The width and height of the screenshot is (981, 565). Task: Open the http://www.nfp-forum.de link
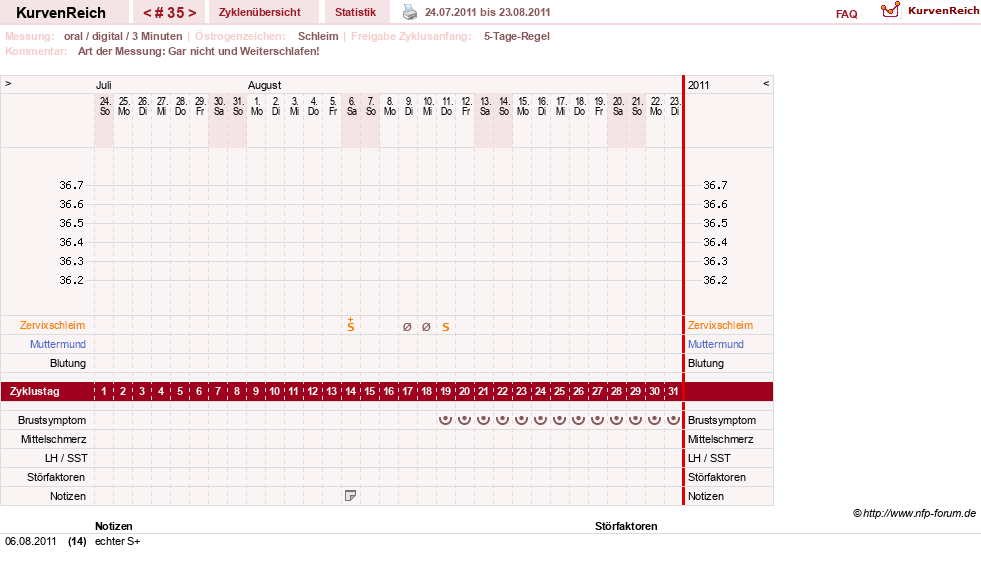tap(919, 513)
